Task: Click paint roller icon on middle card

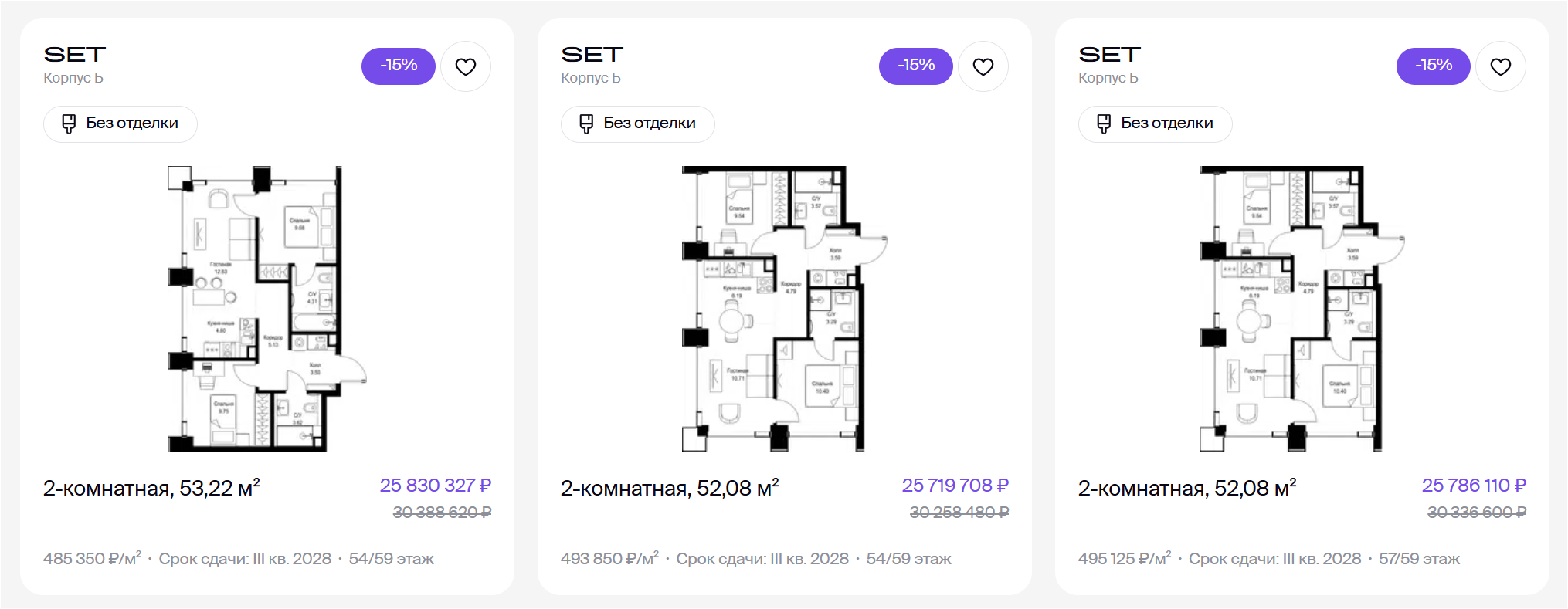Action: [x=586, y=123]
